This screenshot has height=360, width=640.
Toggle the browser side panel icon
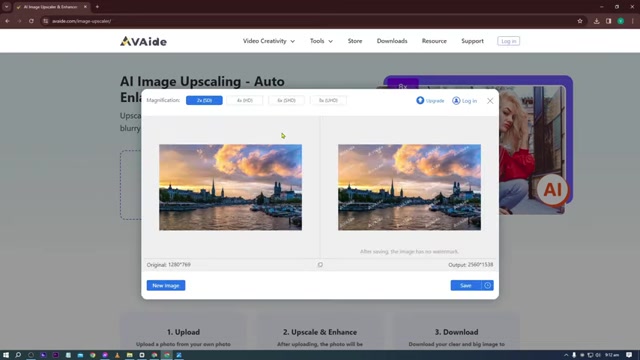pyautogui.click(x=608, y=21)
